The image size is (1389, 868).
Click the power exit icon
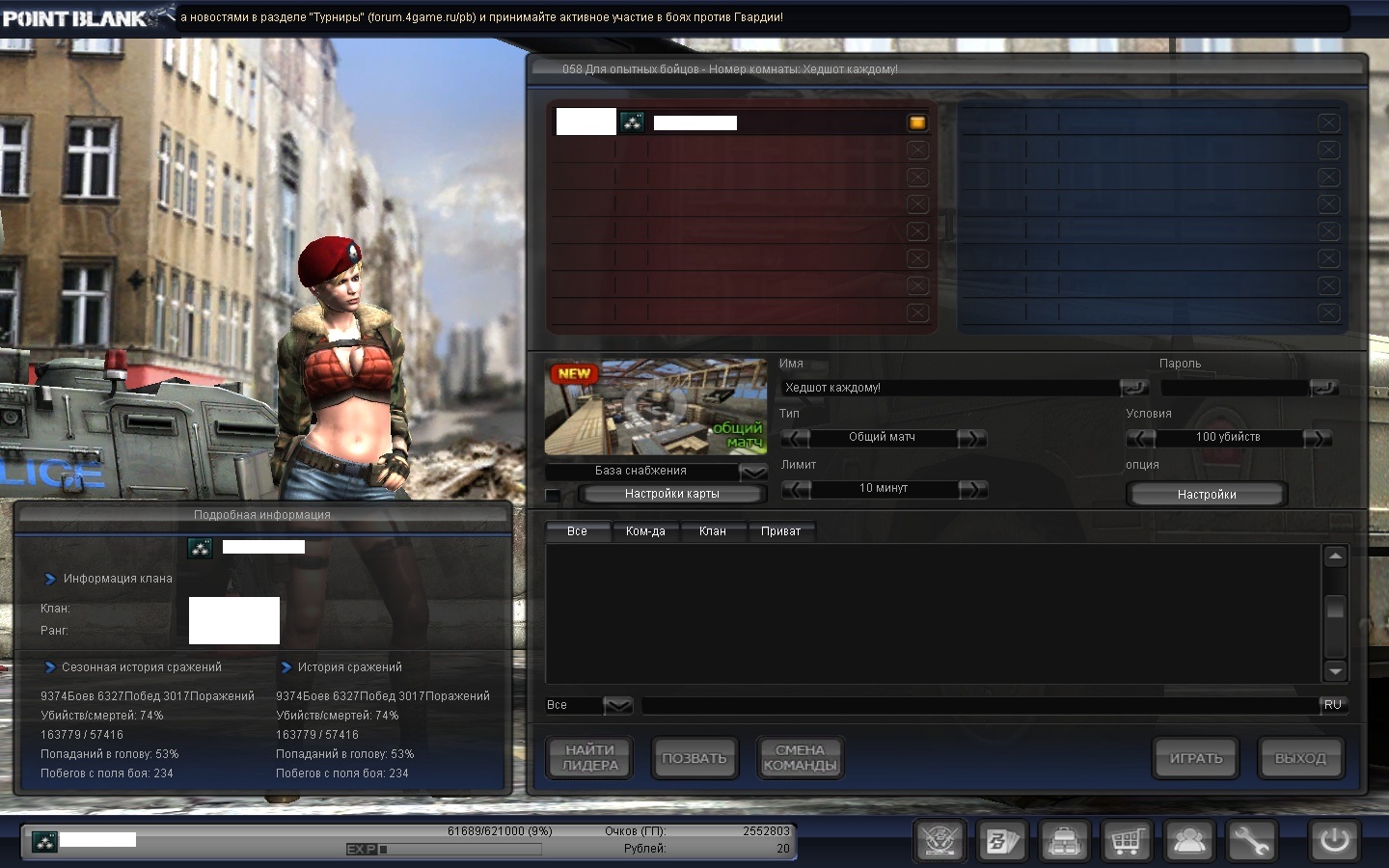[1334, 841]
